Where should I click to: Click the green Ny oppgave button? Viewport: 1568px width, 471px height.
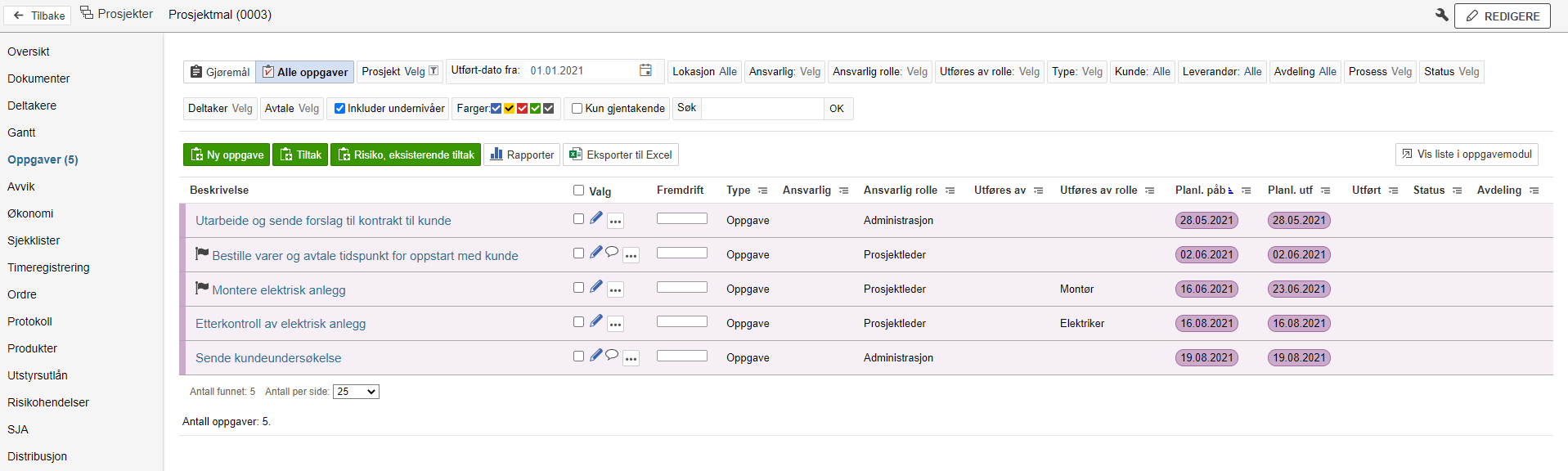pos(227,155)
